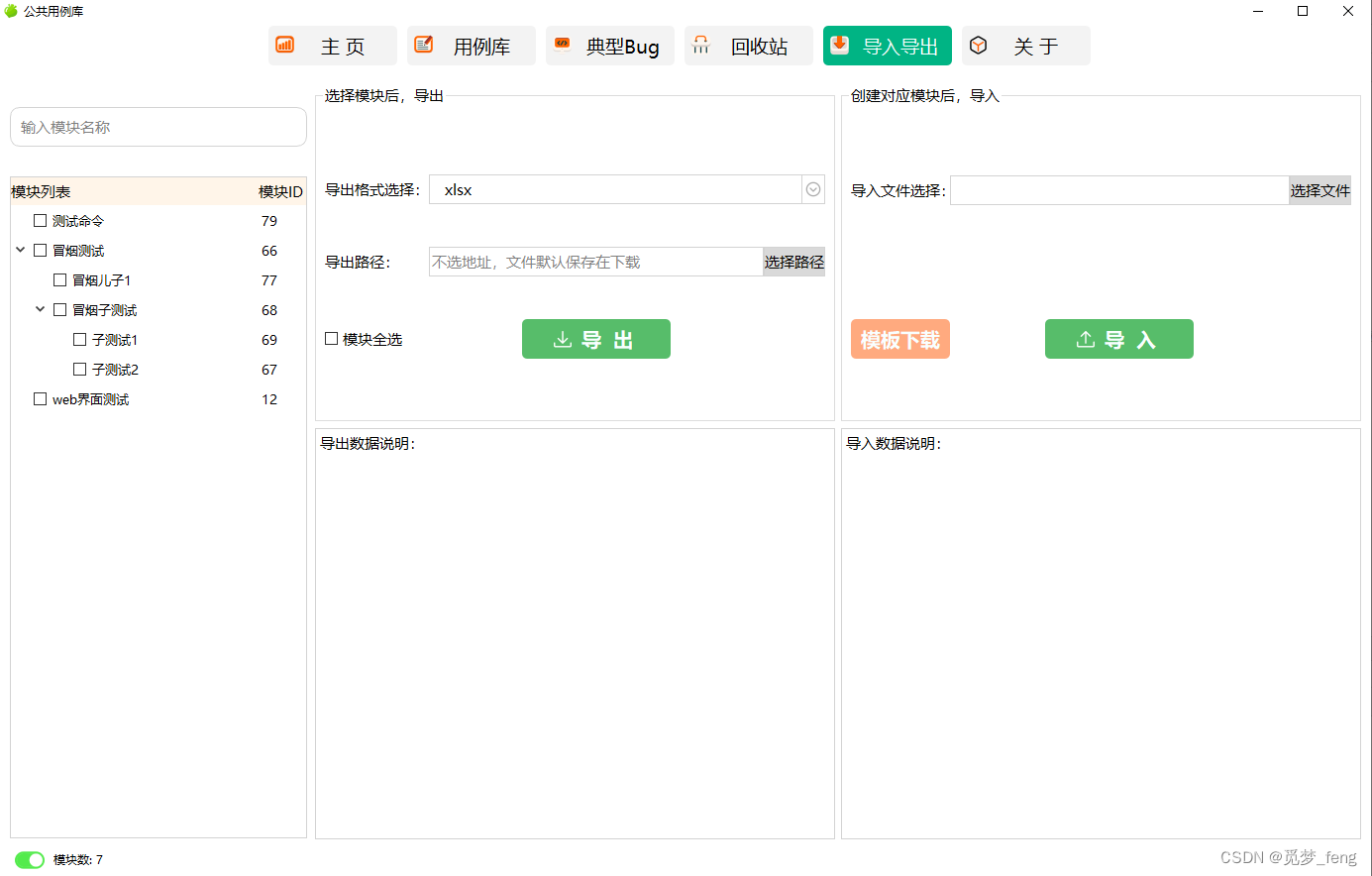Click module ID 67
Viewport: 1372px width, 876px height.
coord(269,370)
